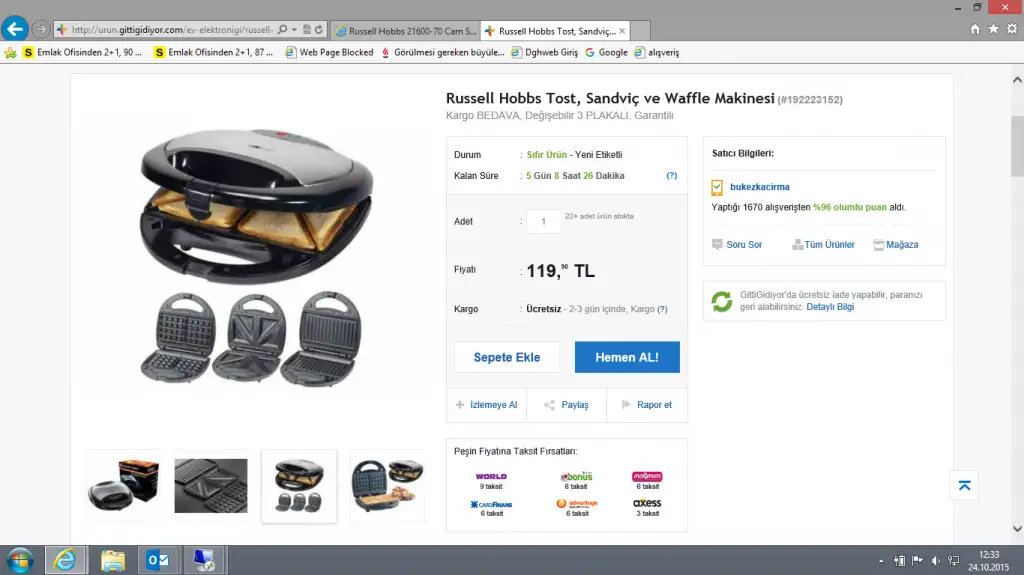
Task: Select the grill plates thumbnail image
Action: 211,485
